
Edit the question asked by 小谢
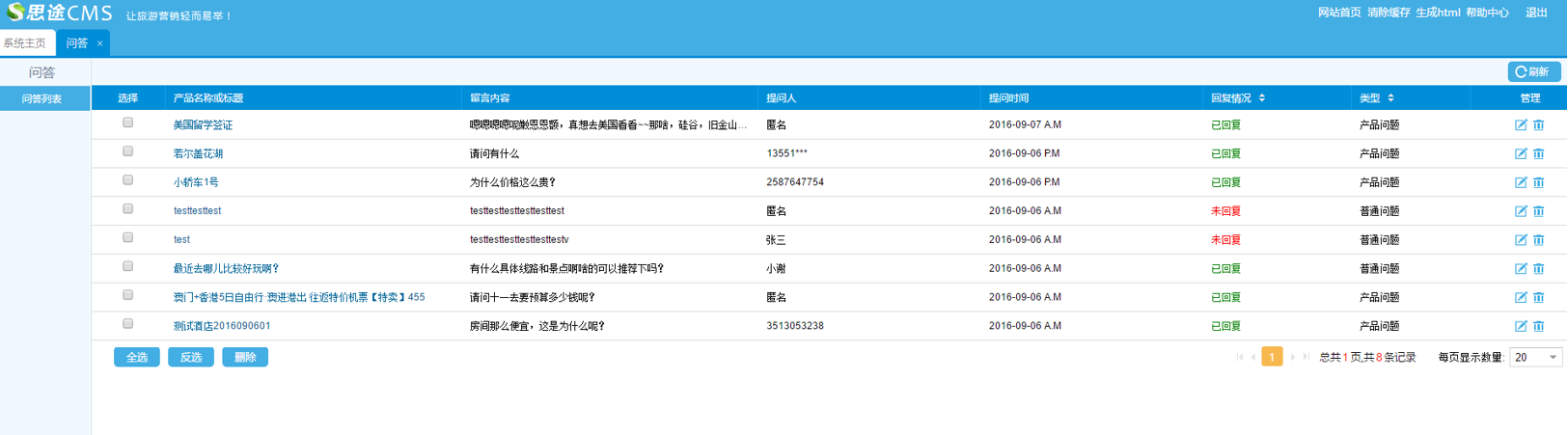[1520, 269]
